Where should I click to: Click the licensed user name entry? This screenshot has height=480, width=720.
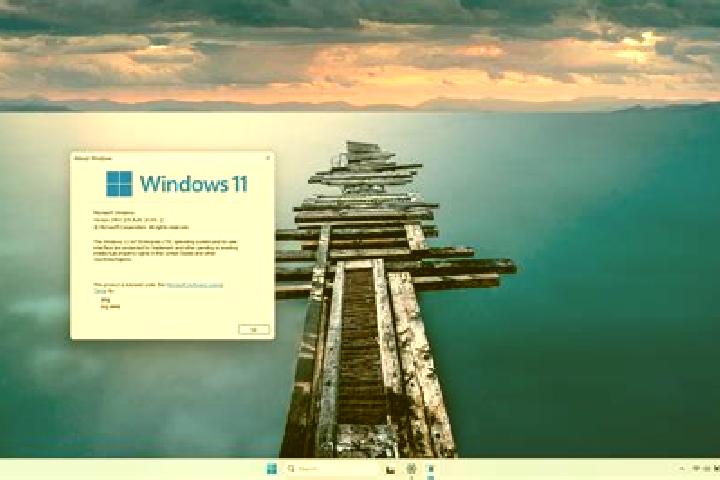coord(106,300)
